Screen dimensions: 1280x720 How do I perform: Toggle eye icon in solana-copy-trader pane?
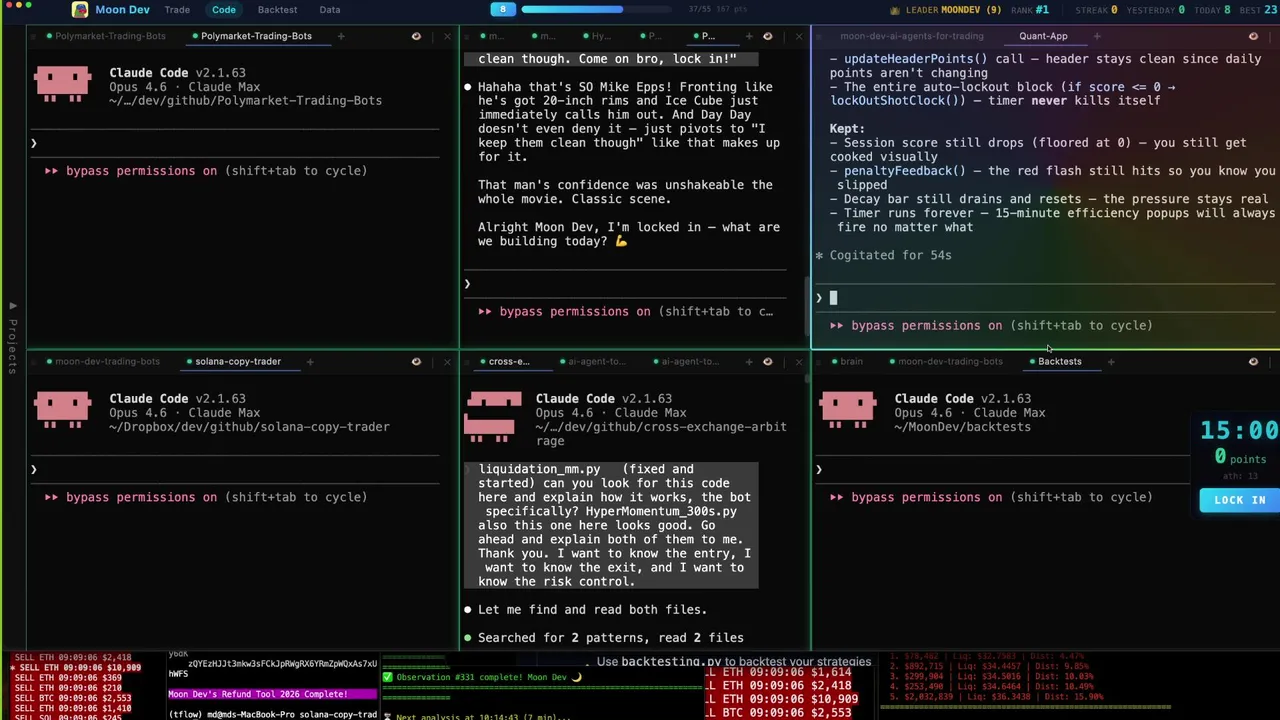coord(416,362)
